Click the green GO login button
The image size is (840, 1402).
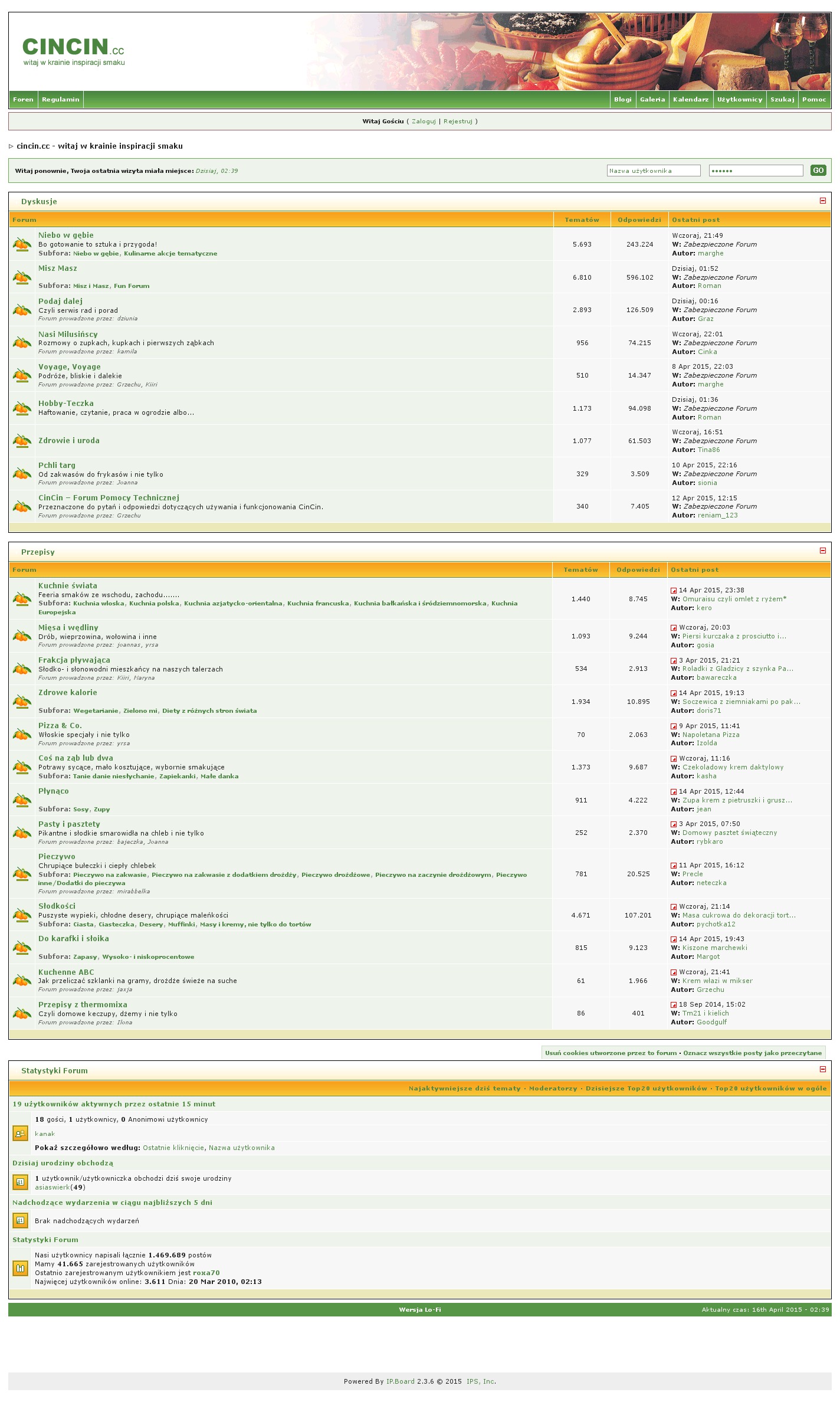pyautogui.click(x=818, y=171)
